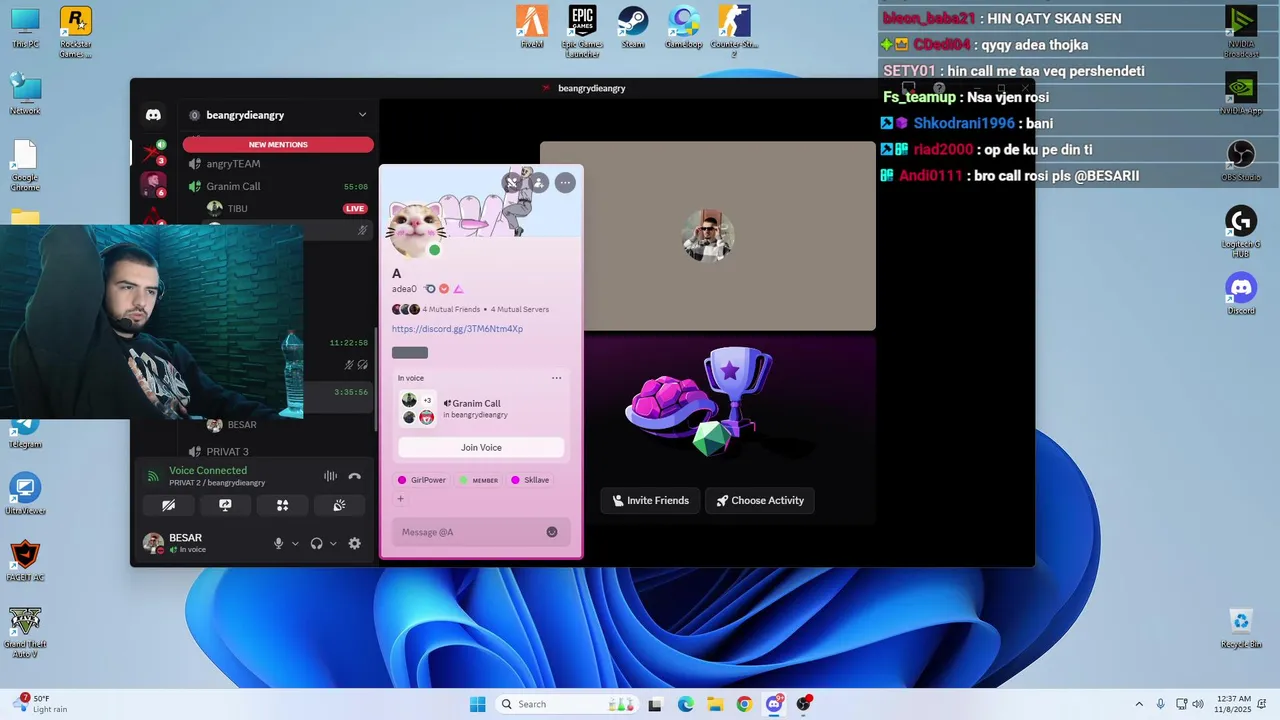Open In voice section options menu
Viewport: 1280px width, 720px height.
tap(556, 378)
